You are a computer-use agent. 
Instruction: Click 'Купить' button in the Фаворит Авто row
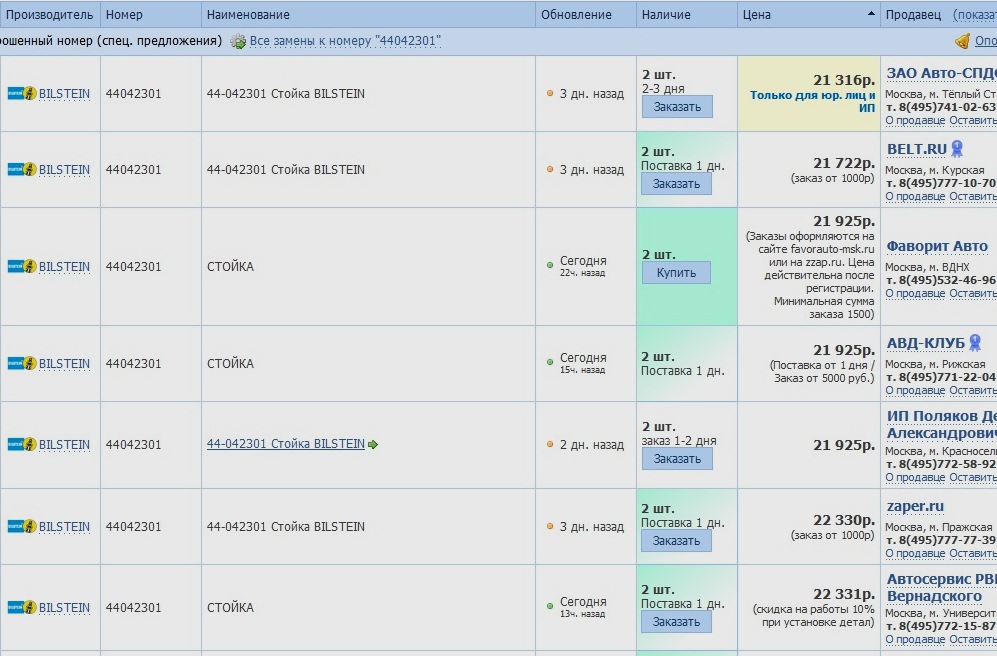point(676,273)
